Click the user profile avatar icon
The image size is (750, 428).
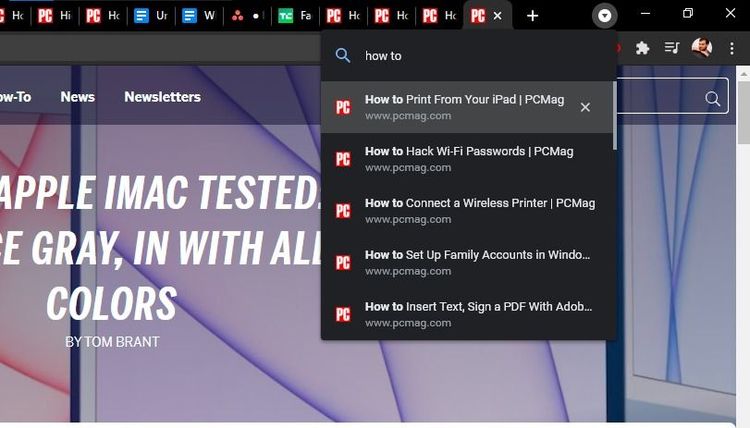pyautogui.click(x=702, y=48)
